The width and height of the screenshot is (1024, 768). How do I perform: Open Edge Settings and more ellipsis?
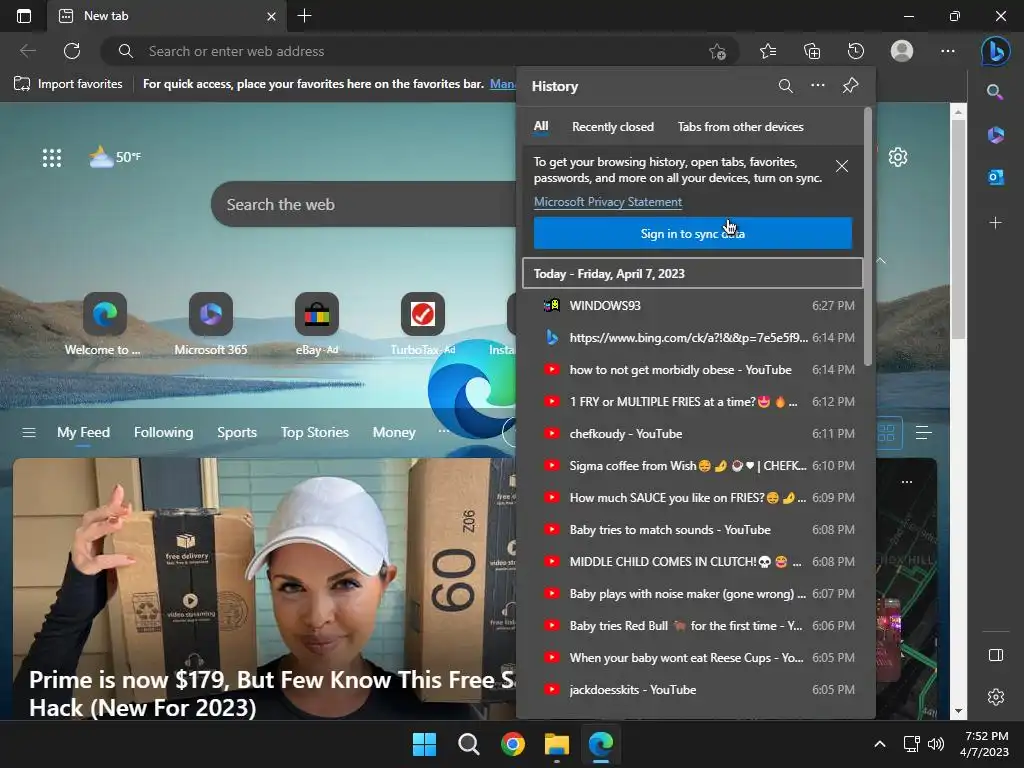(x=948, y=51)
